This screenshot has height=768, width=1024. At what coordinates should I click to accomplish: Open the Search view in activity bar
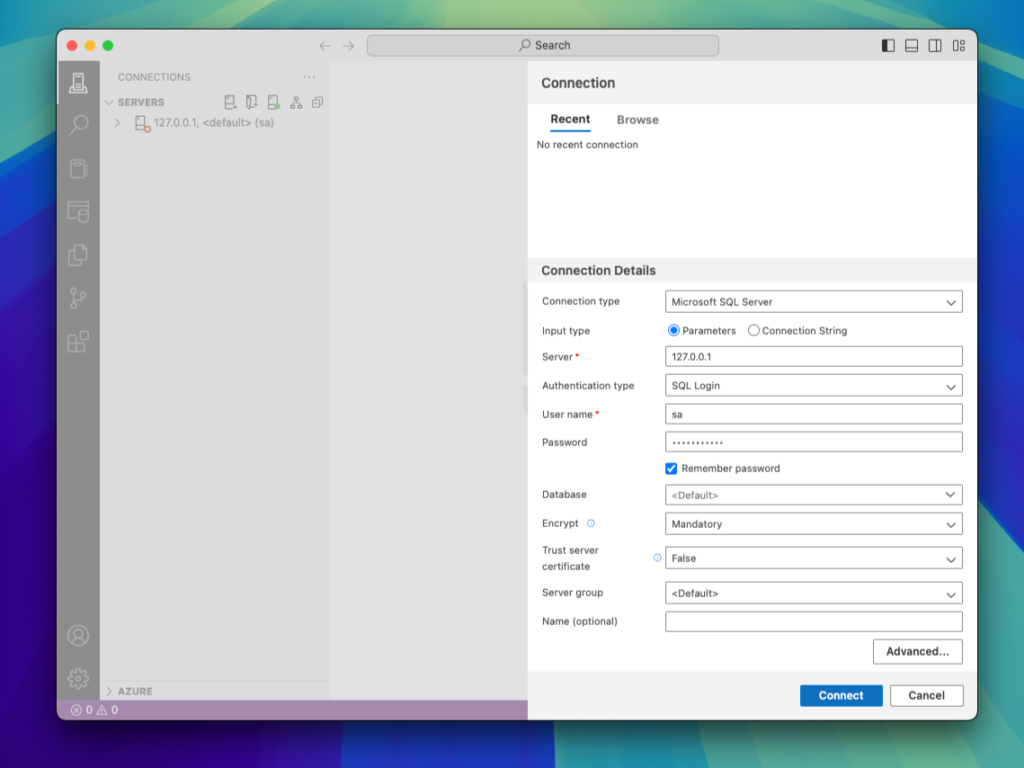(78, 125)
